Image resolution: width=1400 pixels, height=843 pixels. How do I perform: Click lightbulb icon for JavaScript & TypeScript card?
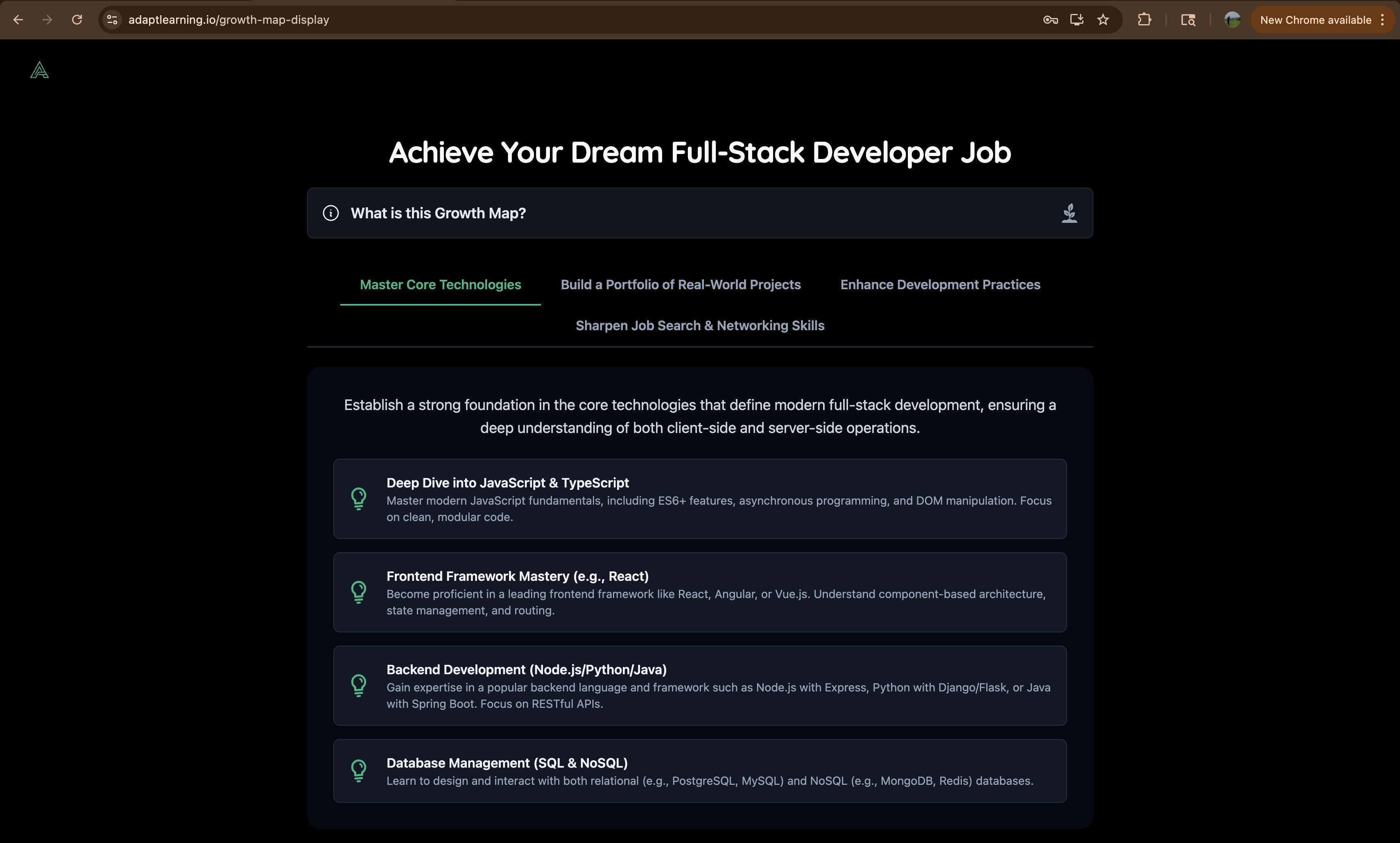359,499
